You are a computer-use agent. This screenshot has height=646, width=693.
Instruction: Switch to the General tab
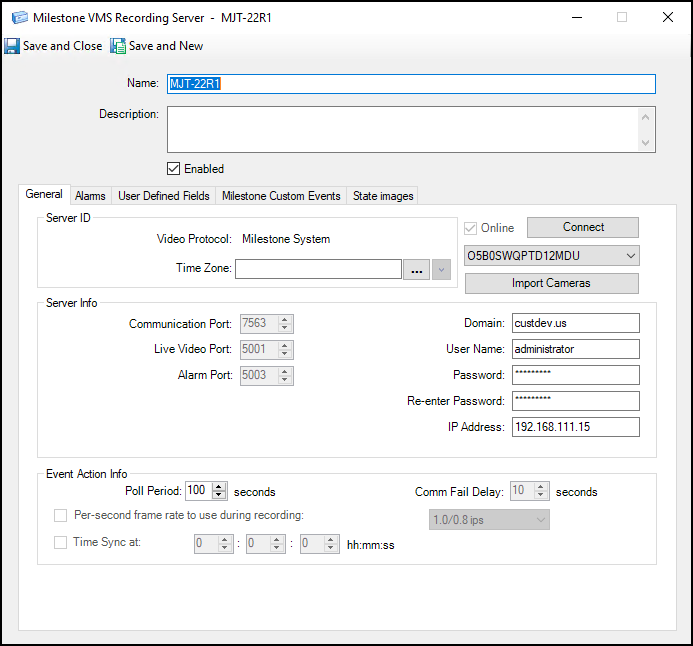(x=44, y=194)
